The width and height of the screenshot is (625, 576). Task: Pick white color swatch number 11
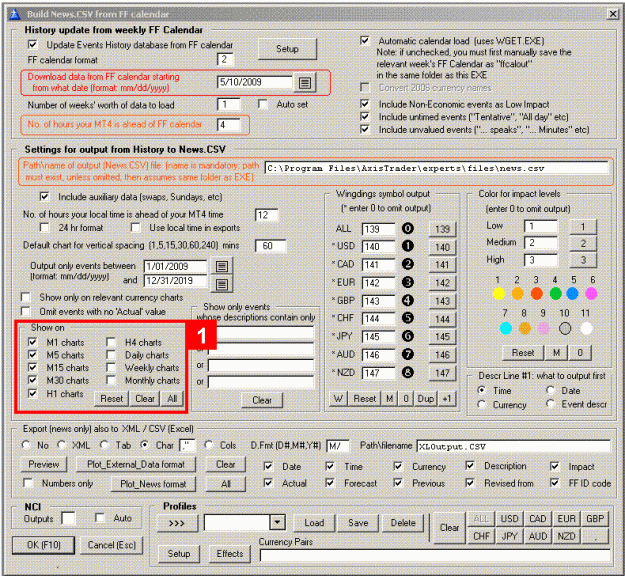tap(586, 328)
